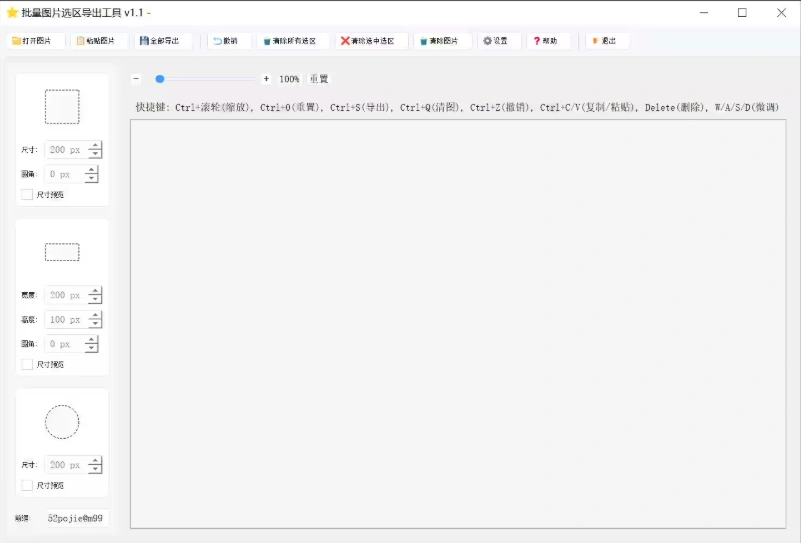Viewport: 801px width, 543px height.
Task: Increase circle size with up stepper arrow
Action: [x=95, y=461]
